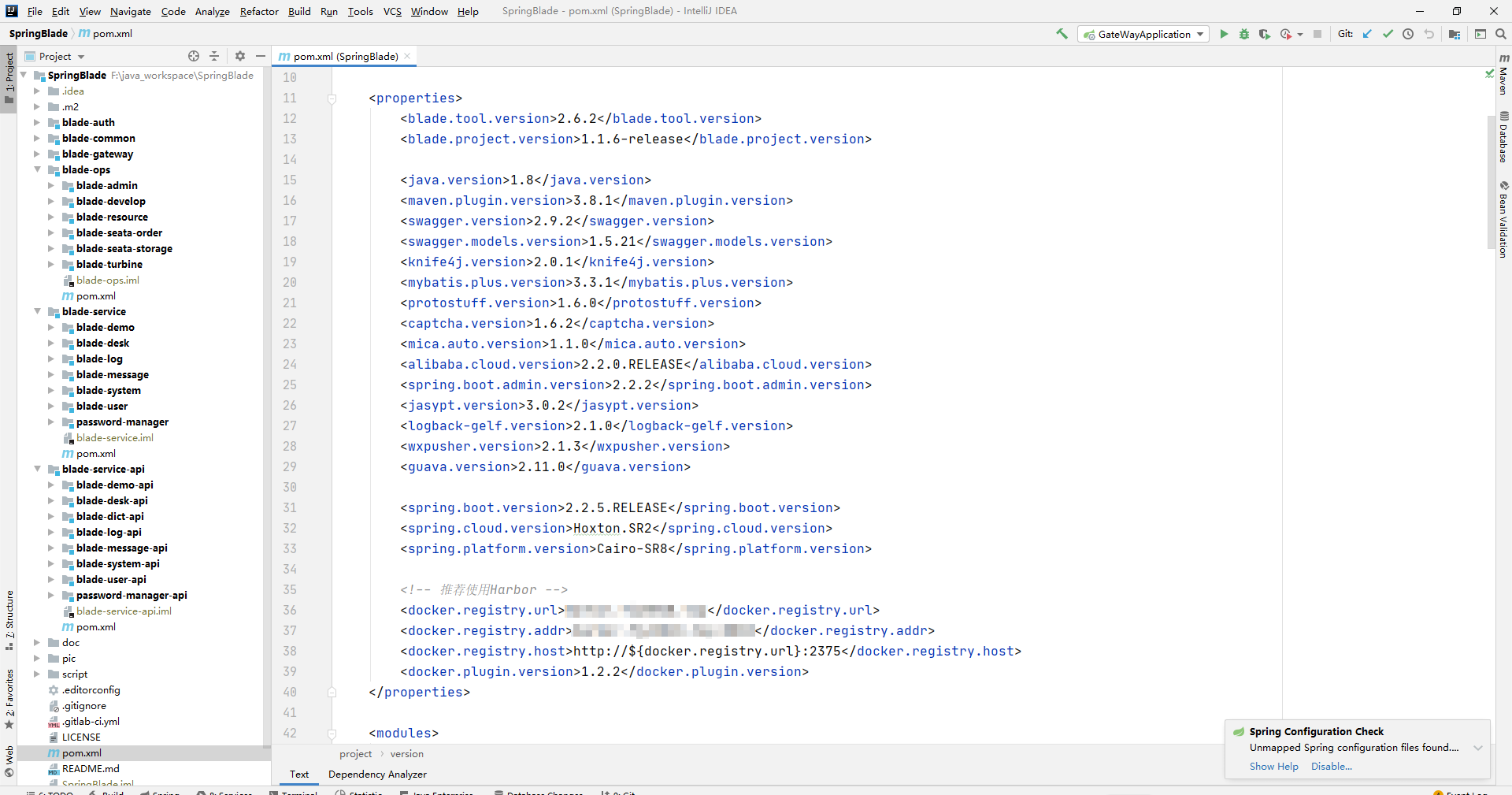Open Search Everywhere magnifier icon

1501,34
